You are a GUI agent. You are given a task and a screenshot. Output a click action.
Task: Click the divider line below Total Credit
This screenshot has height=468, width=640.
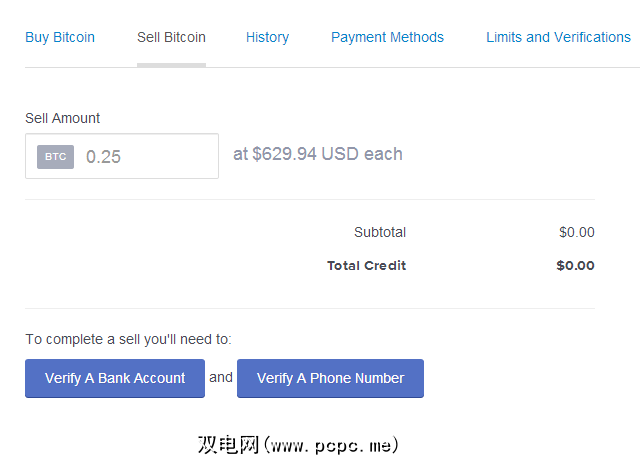pyautogui.click(x=310, y=308)
